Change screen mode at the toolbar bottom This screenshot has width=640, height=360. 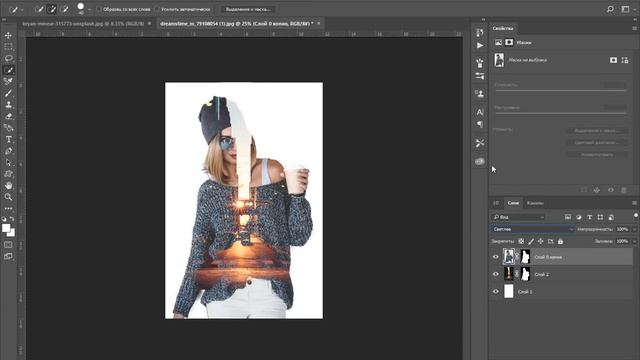[9, 256]
